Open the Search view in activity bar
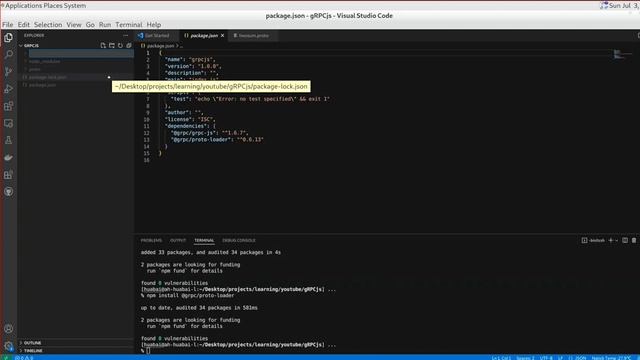The width and height of the screenshot is (640, 360). tap(8, 54)
